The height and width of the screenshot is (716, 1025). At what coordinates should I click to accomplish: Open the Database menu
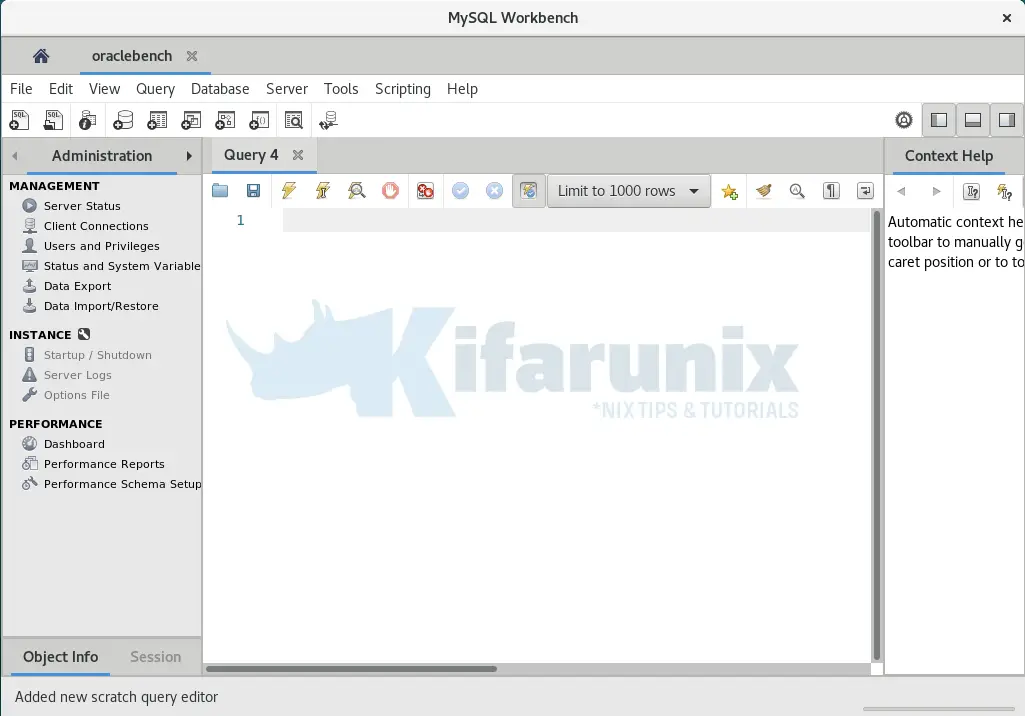pyautogui.click(x=220, y=89)
